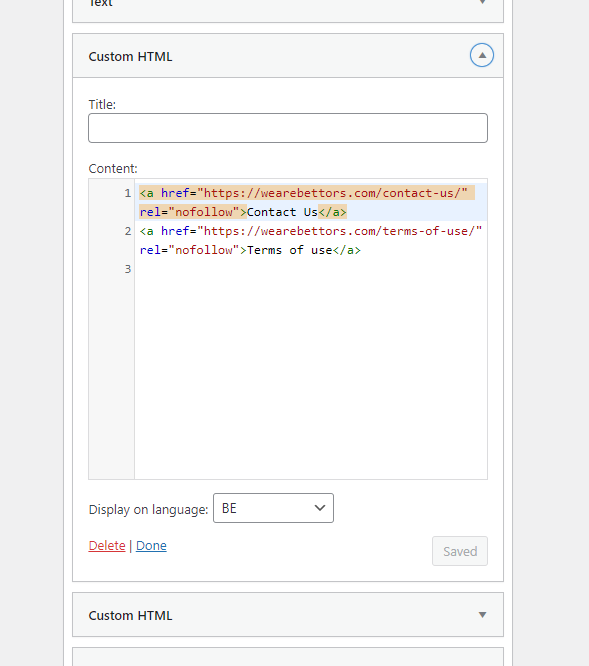589x666 pixels.
Task: Click the 'Terms of use' text in code
Action: point(290,250)
